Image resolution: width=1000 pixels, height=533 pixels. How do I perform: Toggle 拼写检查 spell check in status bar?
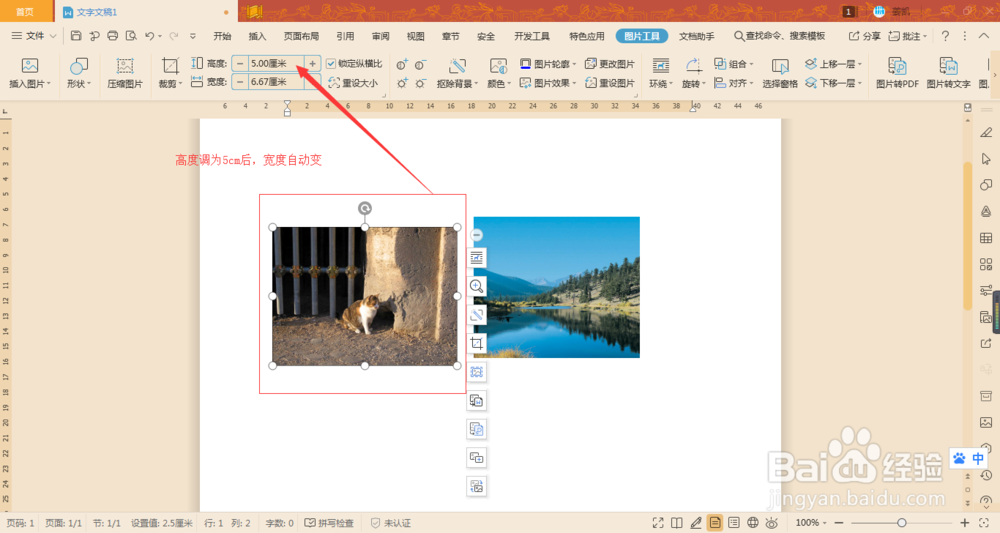click(x=329, y=523)
